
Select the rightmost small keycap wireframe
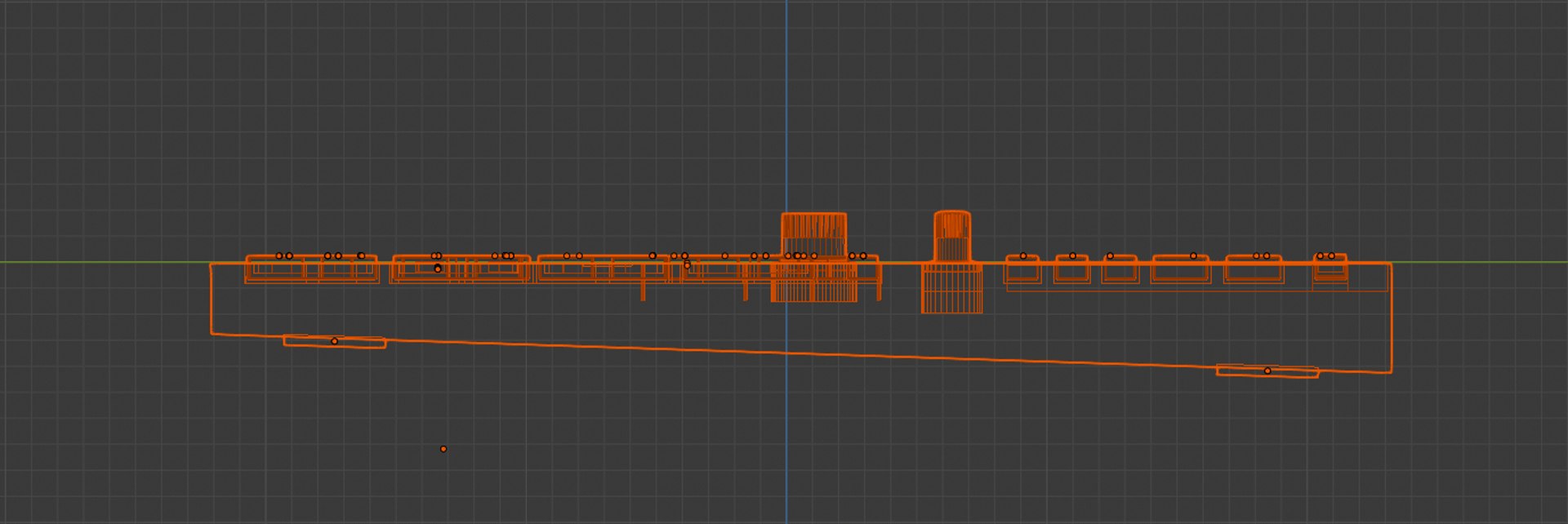(x=1330, y=269)
